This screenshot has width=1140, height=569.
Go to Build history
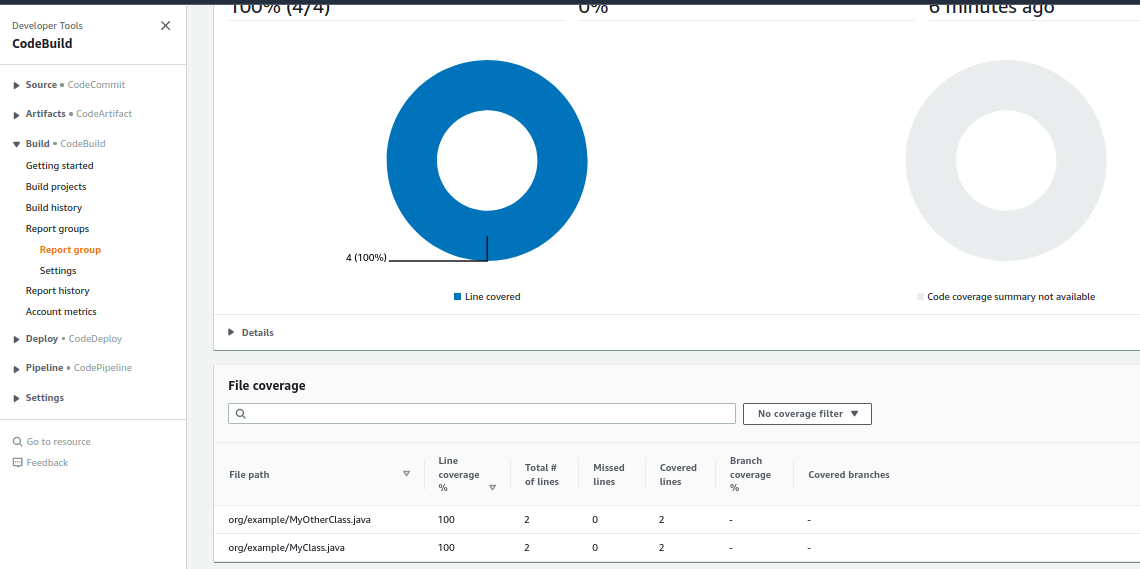[x=54, y=208]
